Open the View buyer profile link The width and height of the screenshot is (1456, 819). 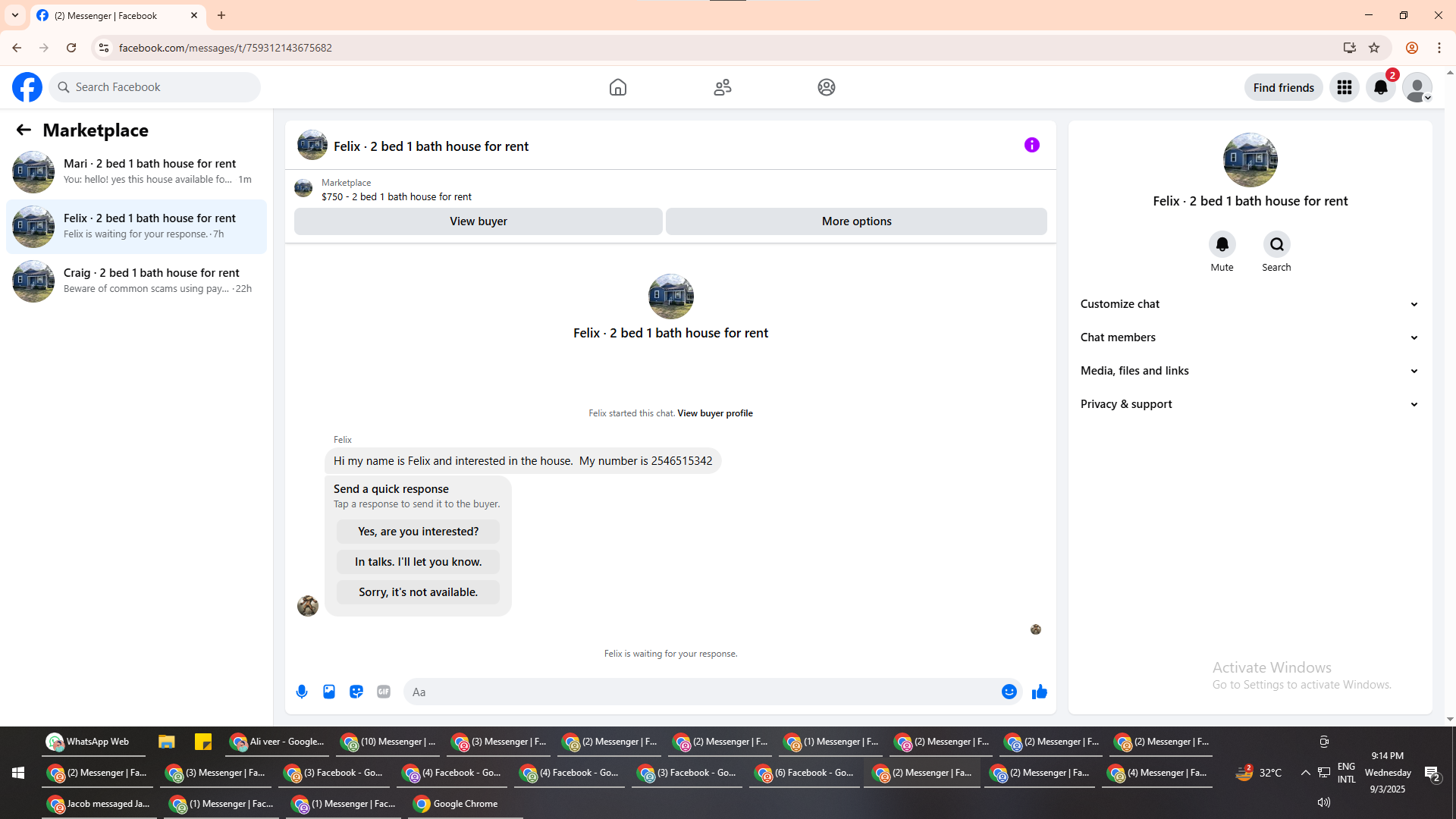click(715, 413)
